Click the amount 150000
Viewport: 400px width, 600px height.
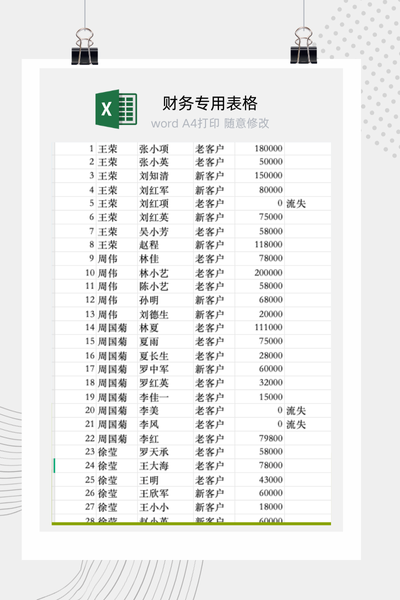268,175
